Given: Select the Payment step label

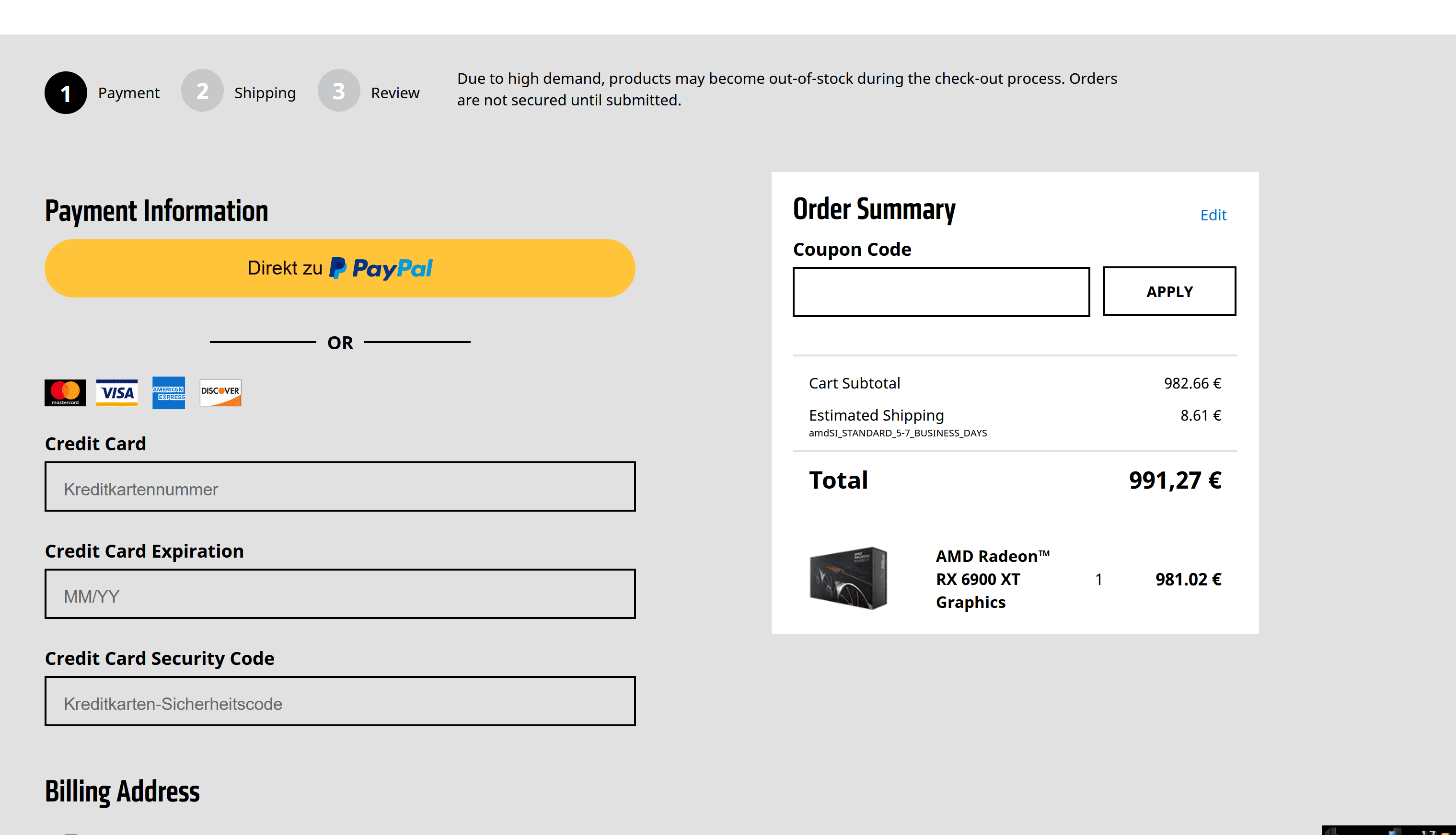Looking at the screenshot, I should pyautogui.click(x=128, y=93).
